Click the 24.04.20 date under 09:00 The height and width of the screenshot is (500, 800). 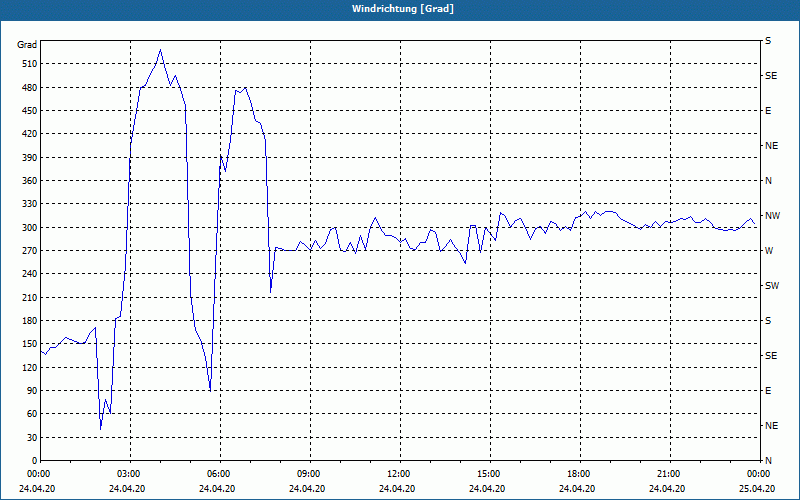click(307, 488)
